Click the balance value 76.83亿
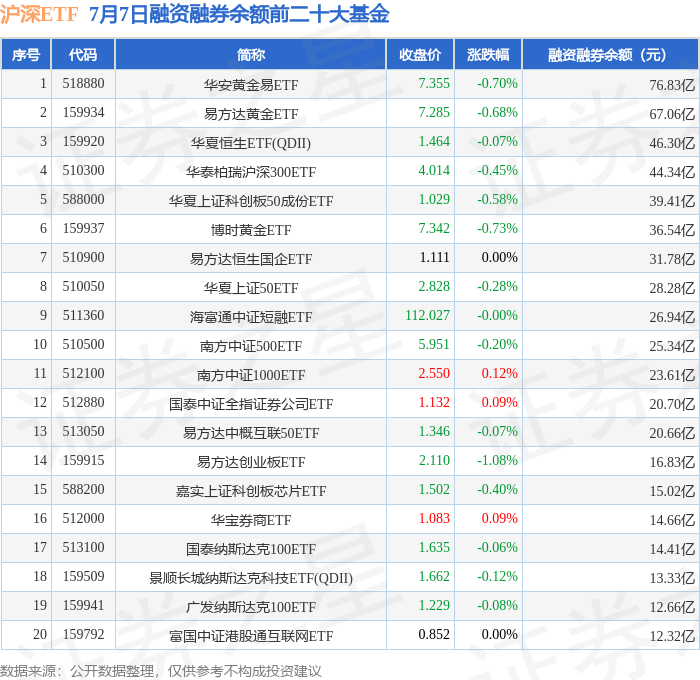Viewport: 700px width, 680px height. point(672,85)
